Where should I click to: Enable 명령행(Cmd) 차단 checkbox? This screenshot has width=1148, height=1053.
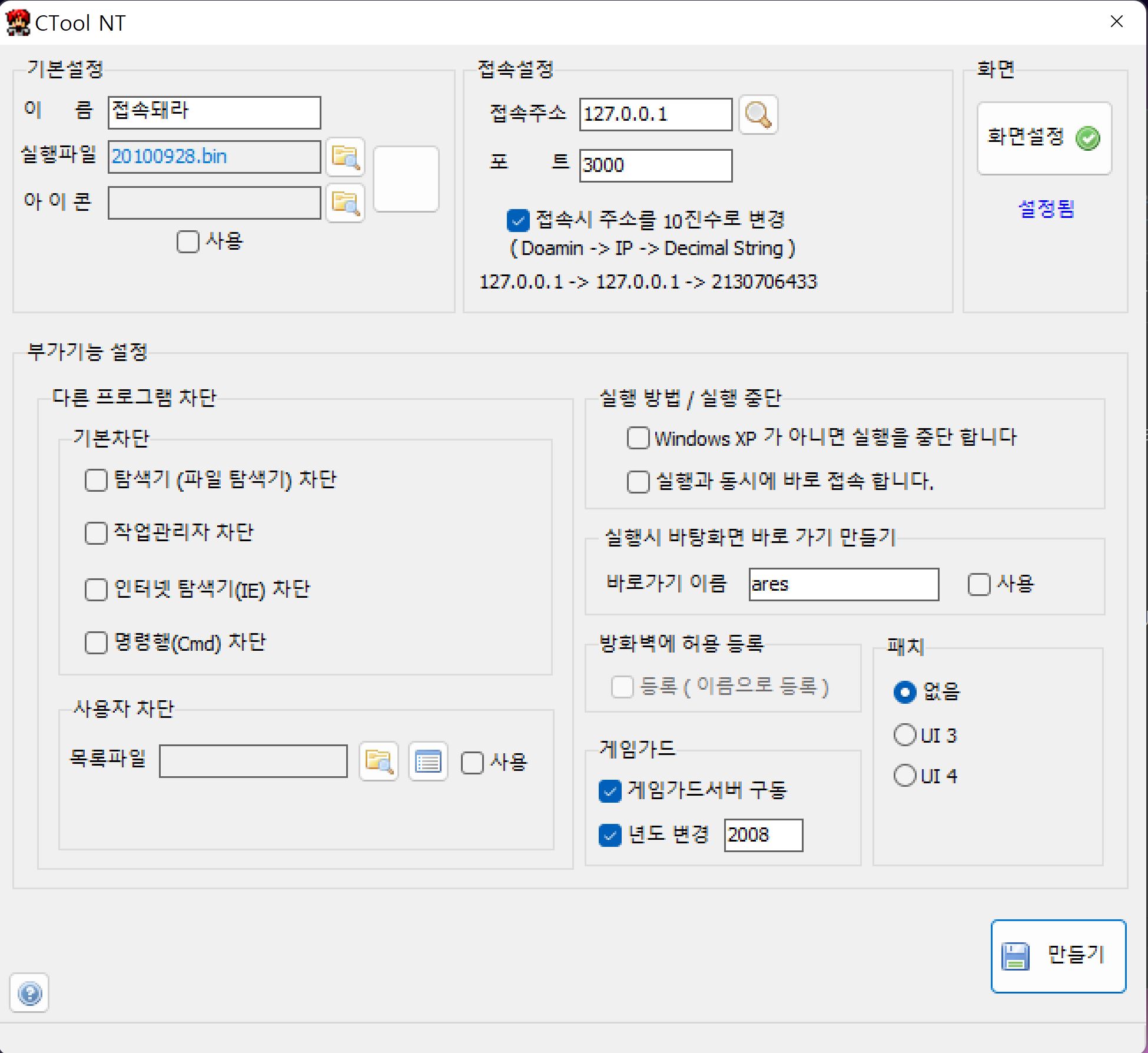click(x=96, y=643)
